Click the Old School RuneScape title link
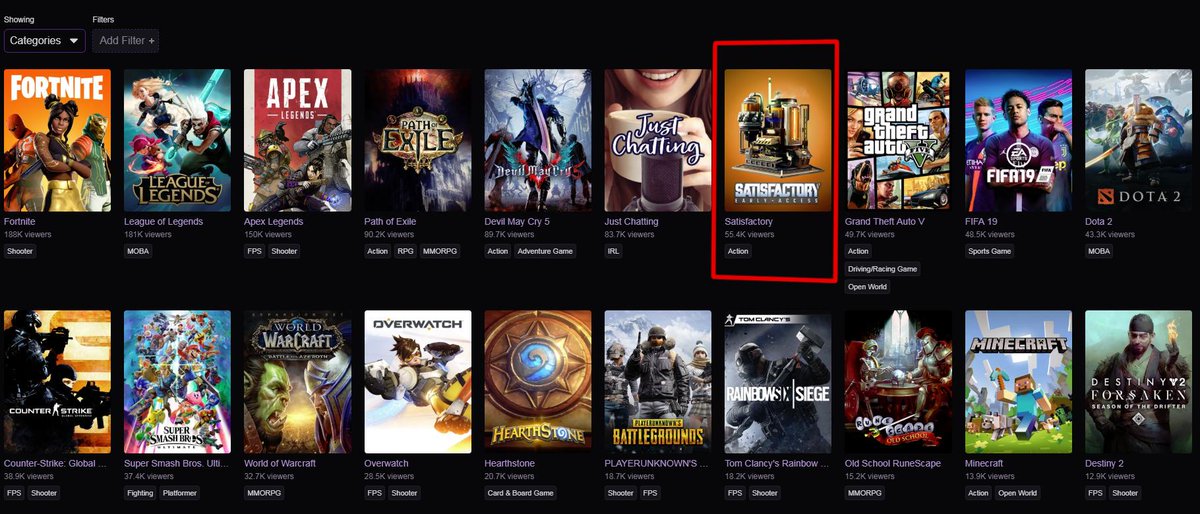Viewport: 1200px width, 514px height. coord(892,463)
